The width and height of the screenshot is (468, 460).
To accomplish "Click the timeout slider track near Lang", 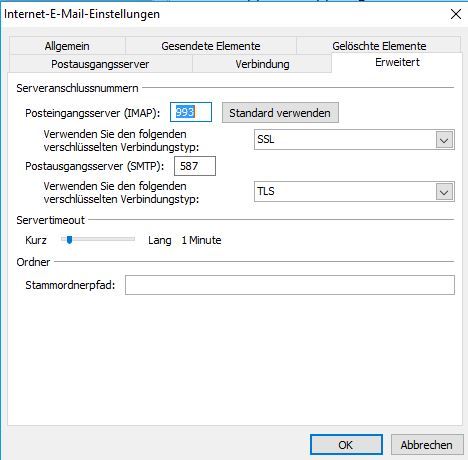I will (x=128, y=239).
